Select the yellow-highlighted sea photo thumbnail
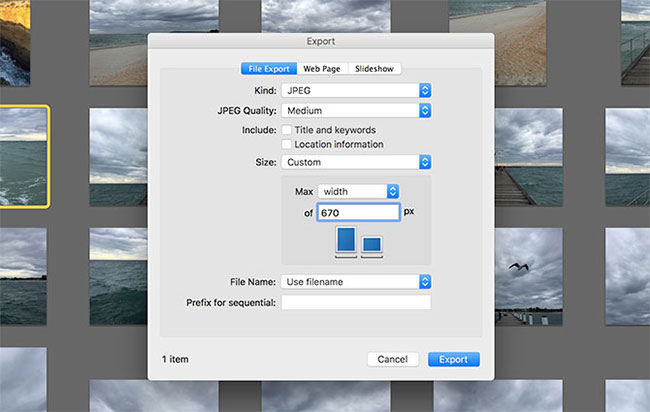 pyautogui.click(x=24, y=156)
